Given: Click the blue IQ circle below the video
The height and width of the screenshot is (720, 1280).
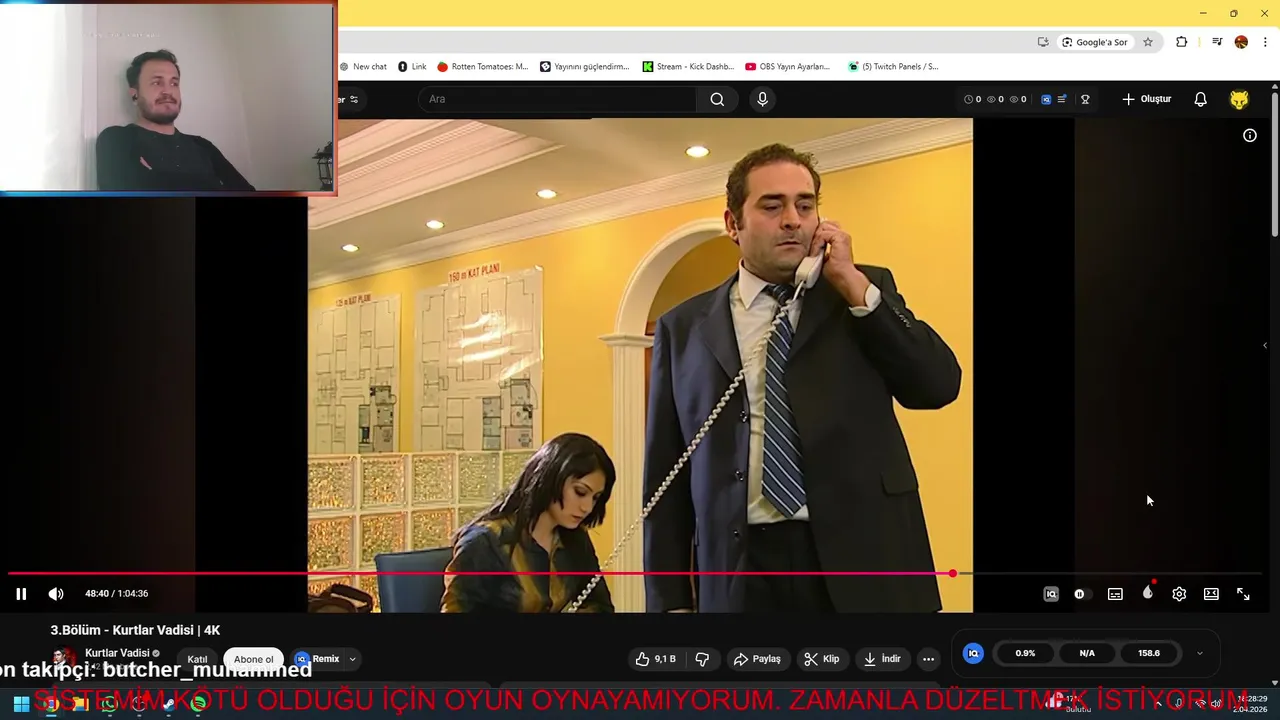Looking at the screenshot, I should pyautogui.click(x=973, y=653).
